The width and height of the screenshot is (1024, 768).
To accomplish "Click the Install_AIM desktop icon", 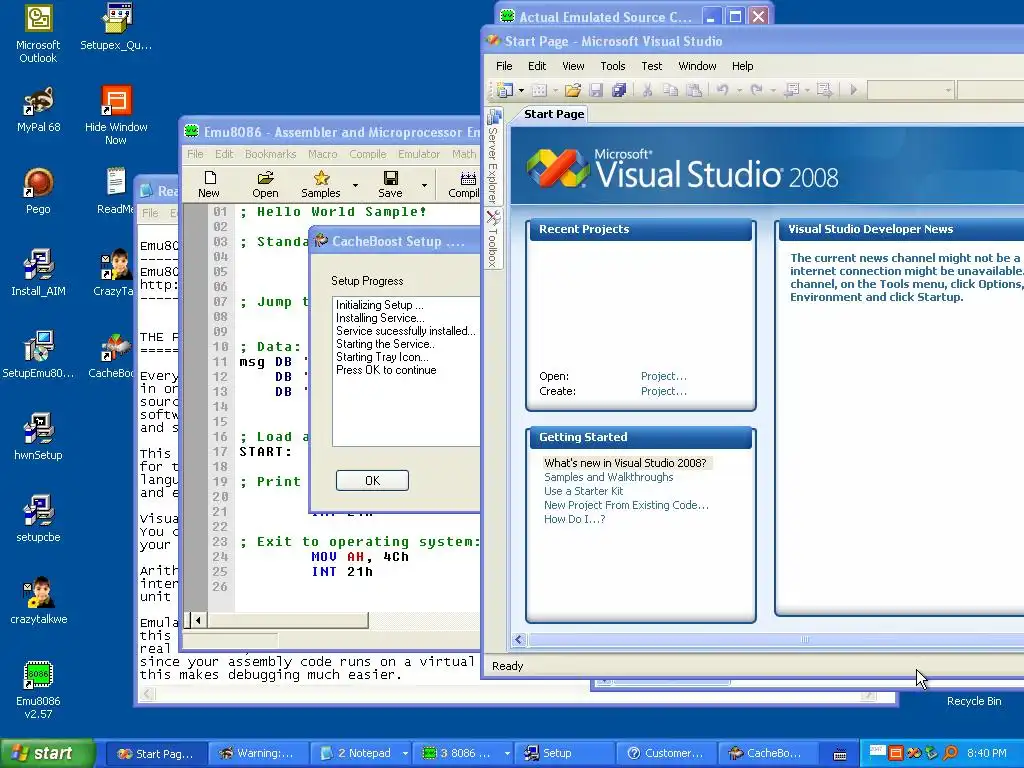I will tap(38, 274).
